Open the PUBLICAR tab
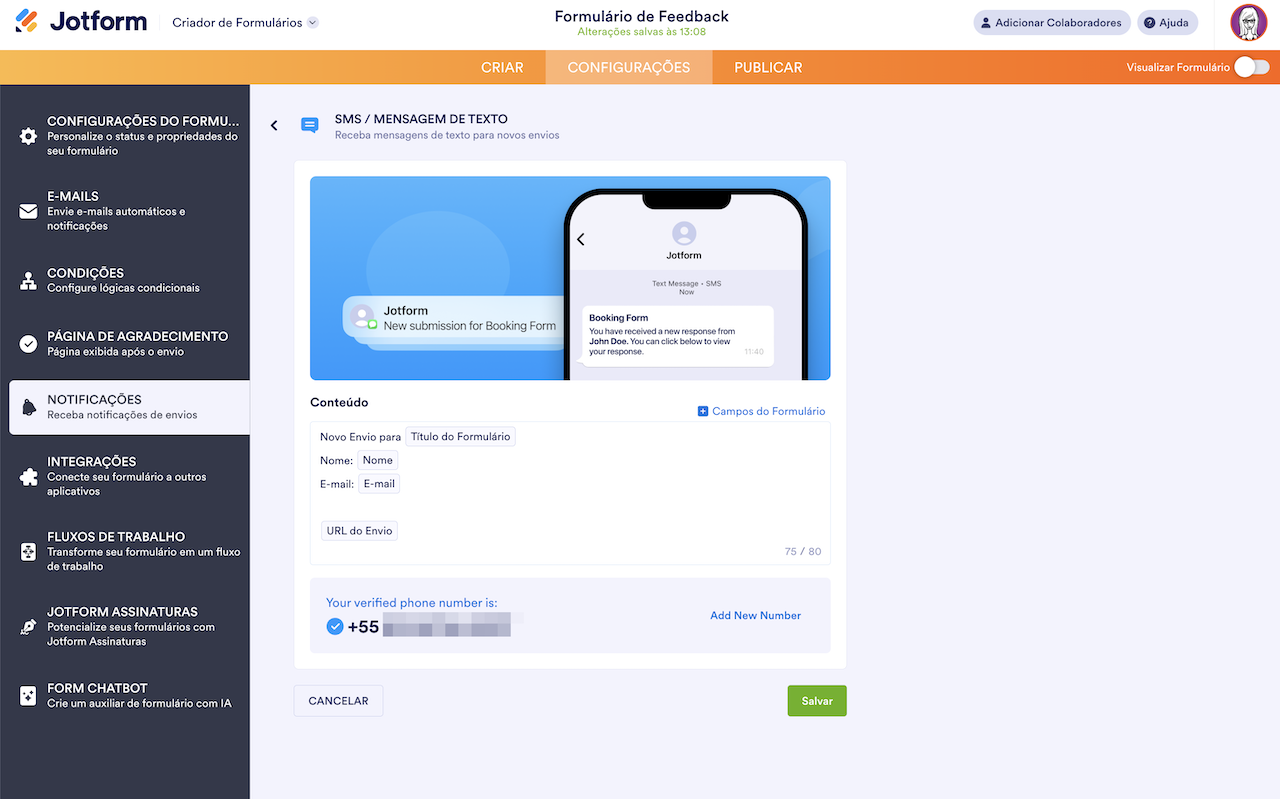Image resolution: width=1280 pixels, height=799 pixels. [767, 67]
